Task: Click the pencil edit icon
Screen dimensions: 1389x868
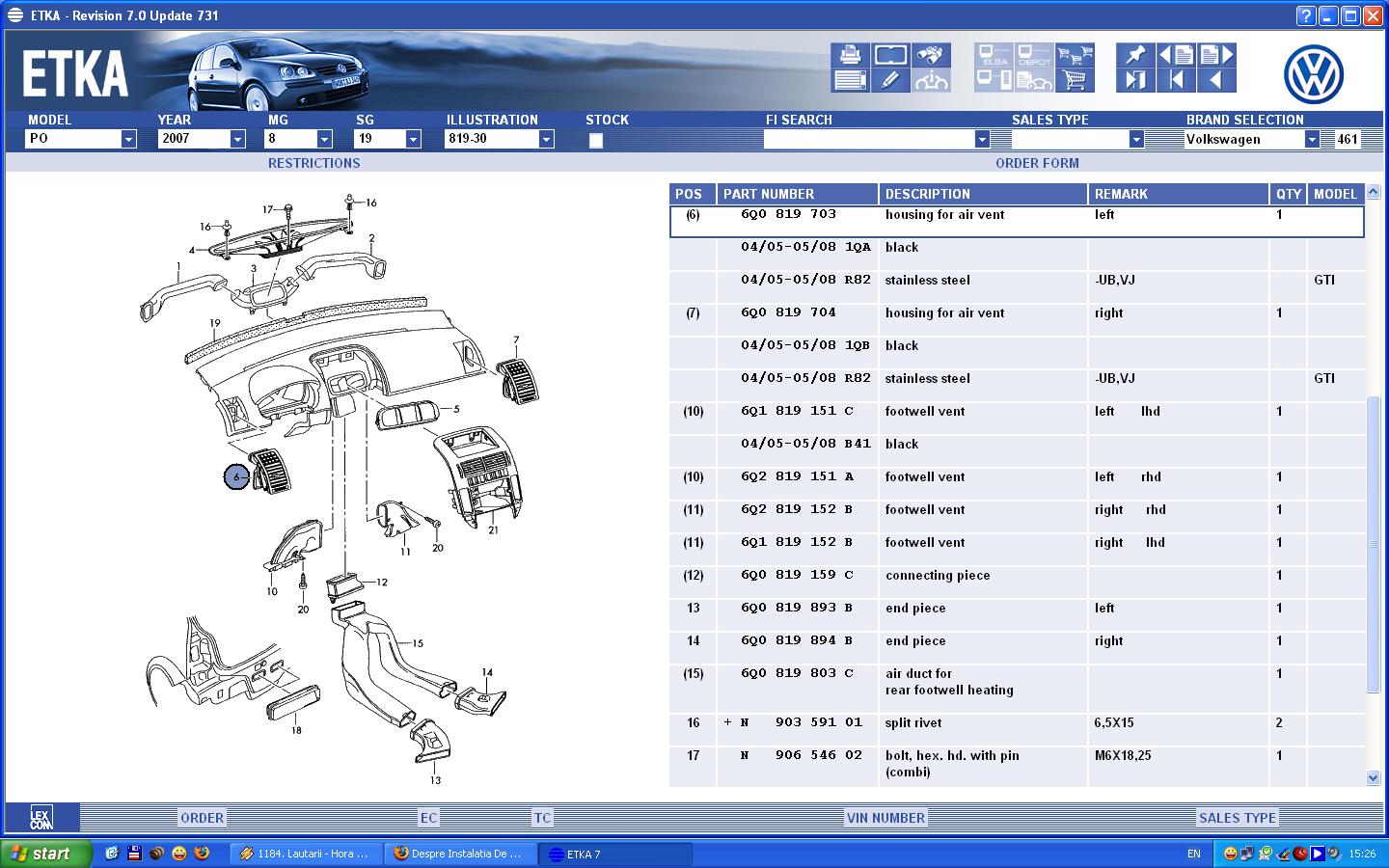Action: [890, 80]
